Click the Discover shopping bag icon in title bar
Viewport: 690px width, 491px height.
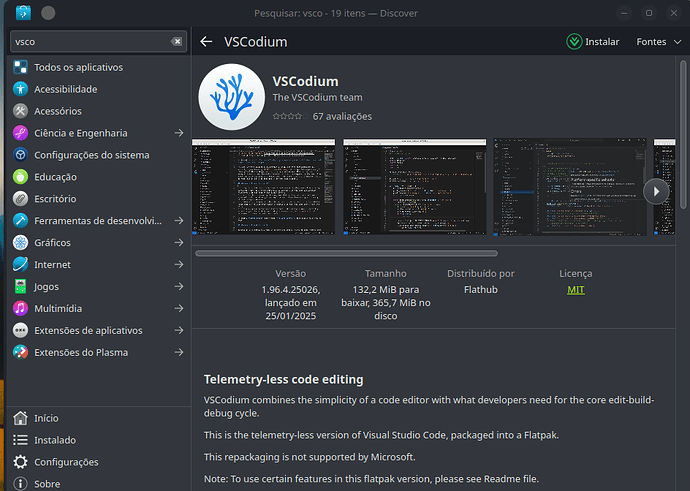(x=23, y=13)
